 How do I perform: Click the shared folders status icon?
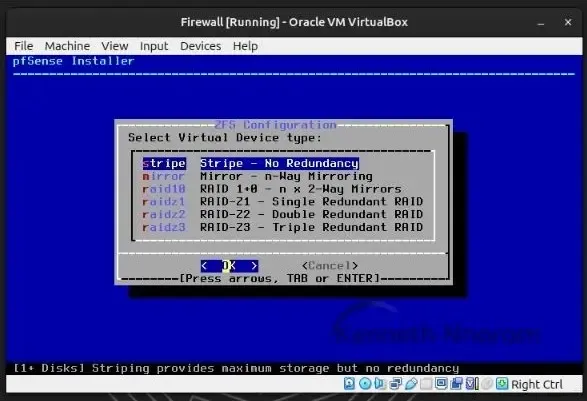point(426,384)
